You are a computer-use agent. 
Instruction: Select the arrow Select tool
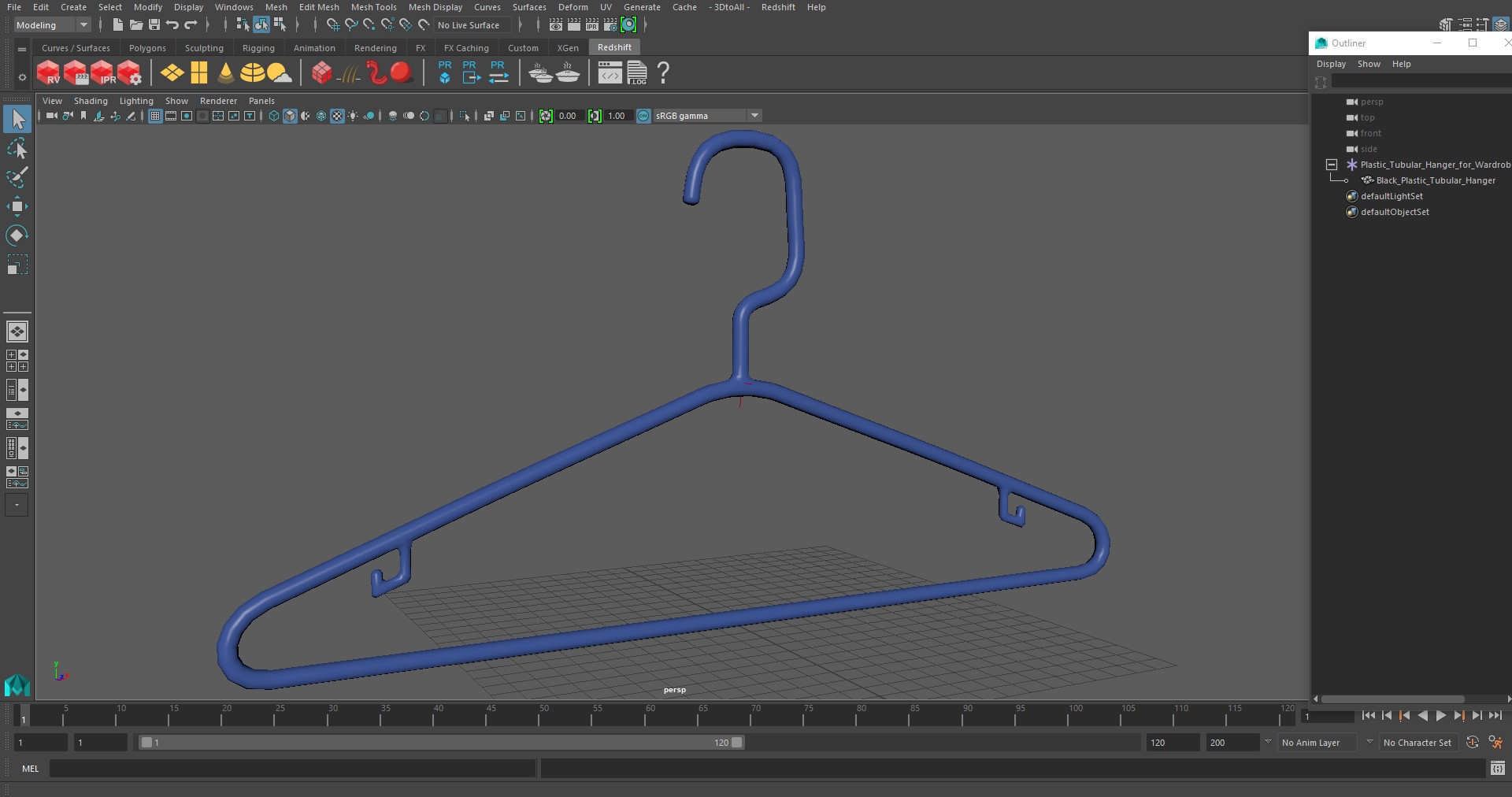[x=17, y=120]
